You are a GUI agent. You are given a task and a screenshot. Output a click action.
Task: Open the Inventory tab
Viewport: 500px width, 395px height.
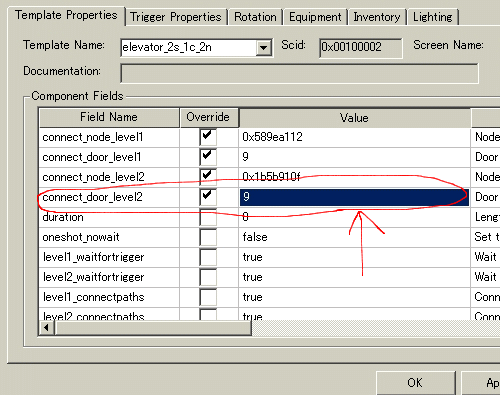coord(377,17)
